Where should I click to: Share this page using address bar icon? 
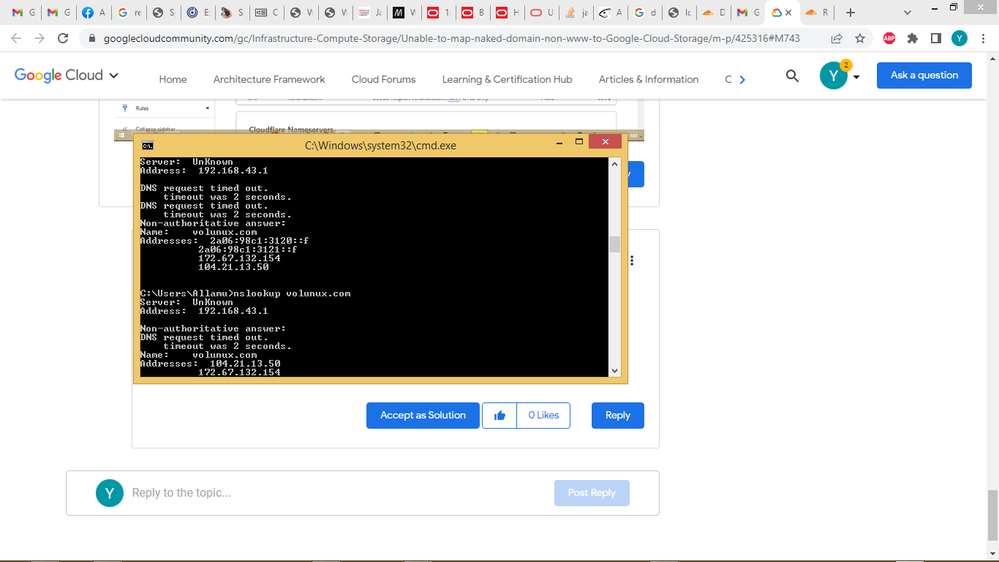837,38
